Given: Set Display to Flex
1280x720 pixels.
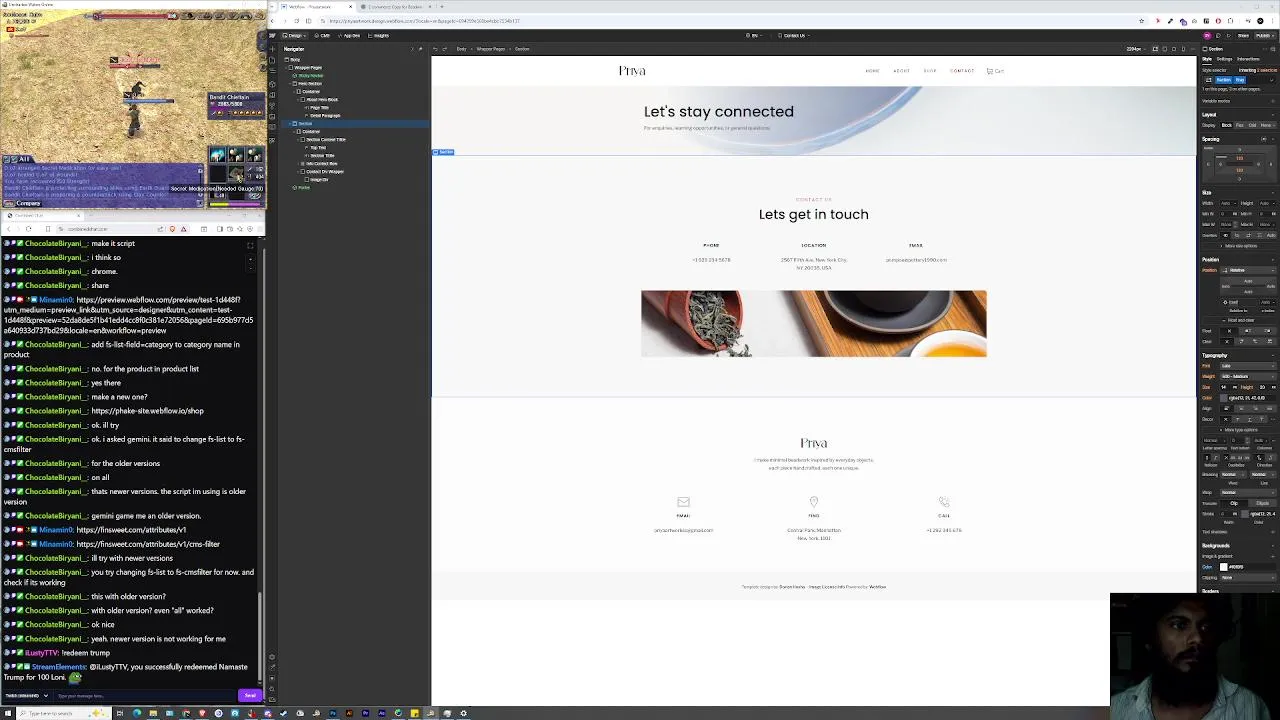Looking at the screenshot, I should [1239, 125].
